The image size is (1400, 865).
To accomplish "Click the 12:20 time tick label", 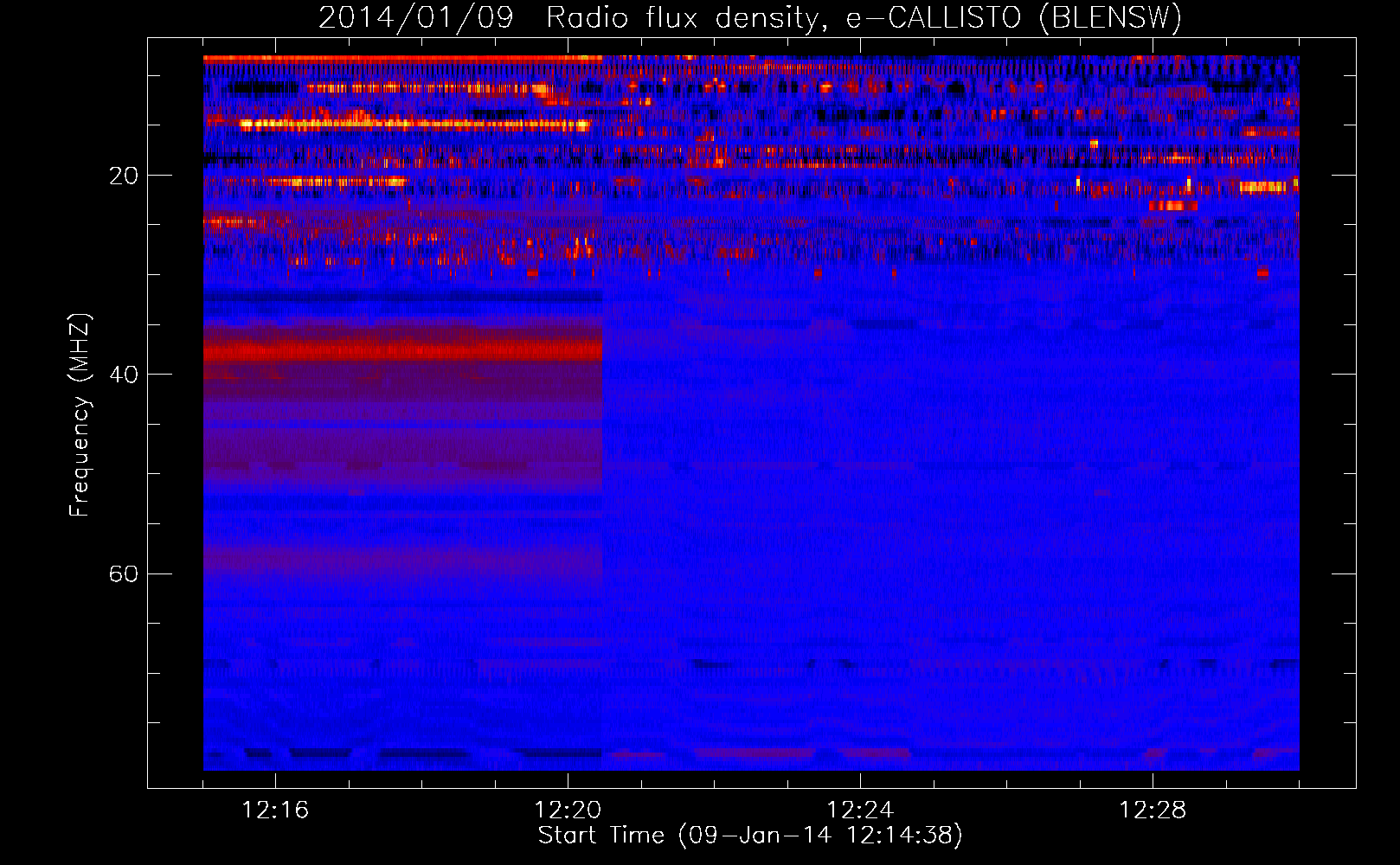I will coord(568,811).
